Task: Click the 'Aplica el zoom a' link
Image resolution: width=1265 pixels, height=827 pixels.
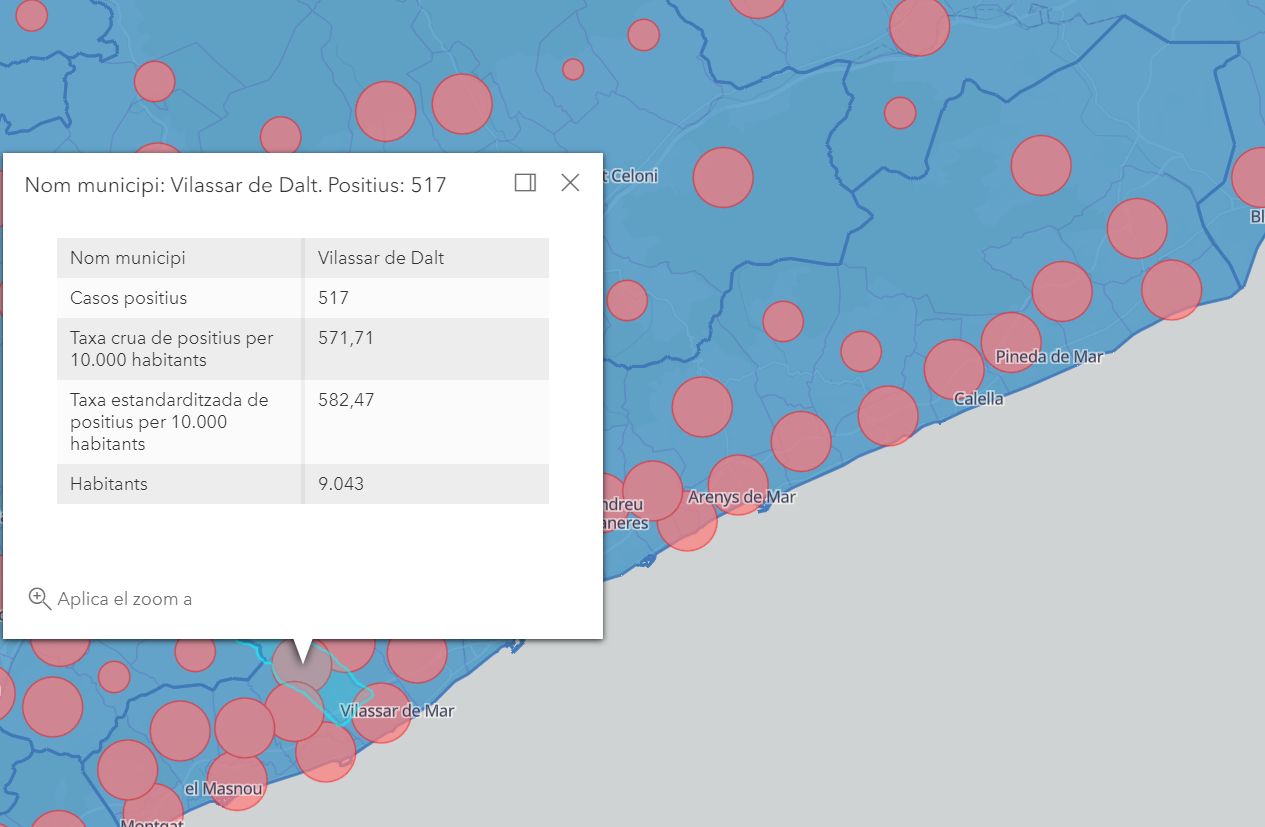Action: (x=125, y=599)
